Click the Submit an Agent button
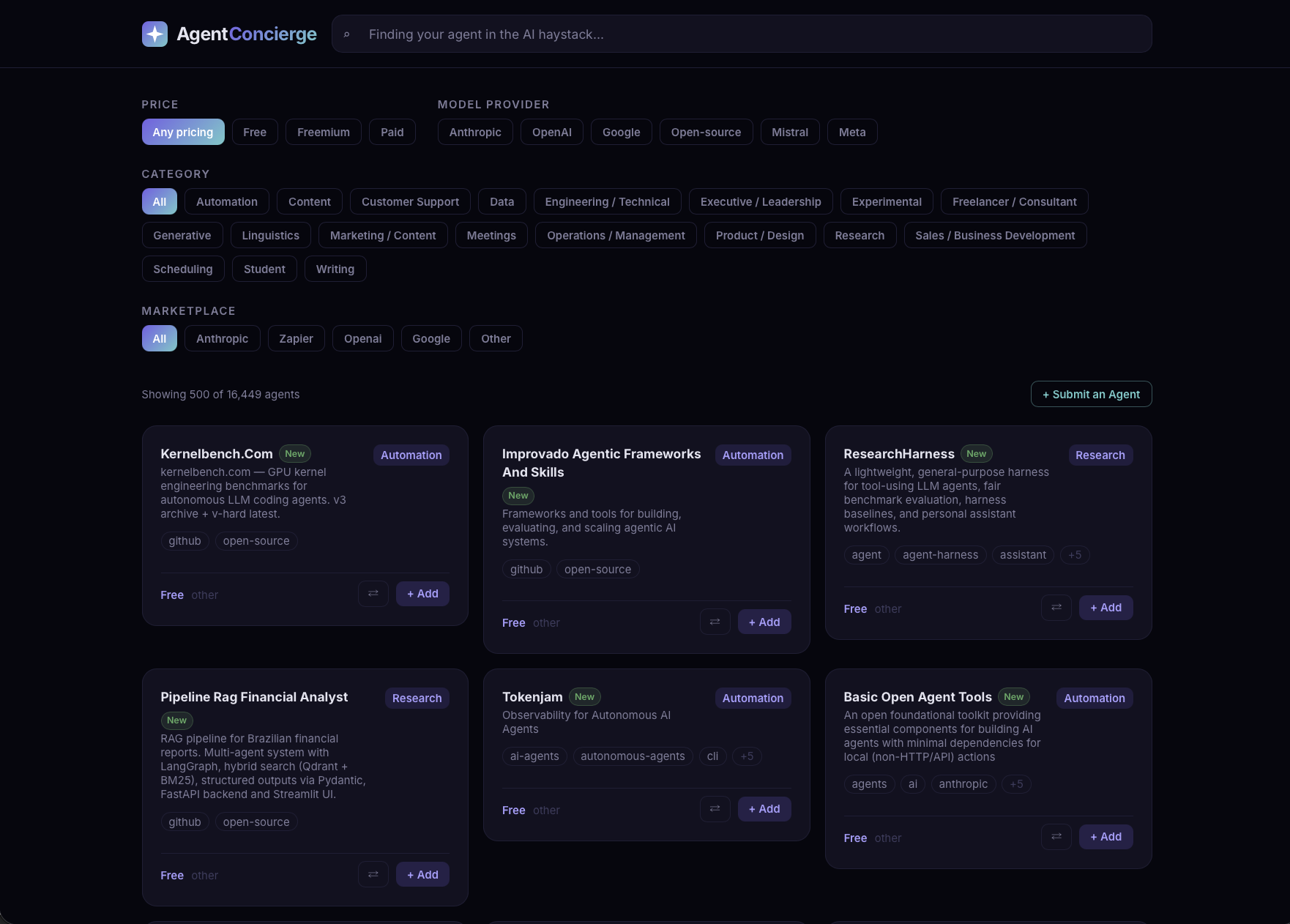 click(1091, 394)
